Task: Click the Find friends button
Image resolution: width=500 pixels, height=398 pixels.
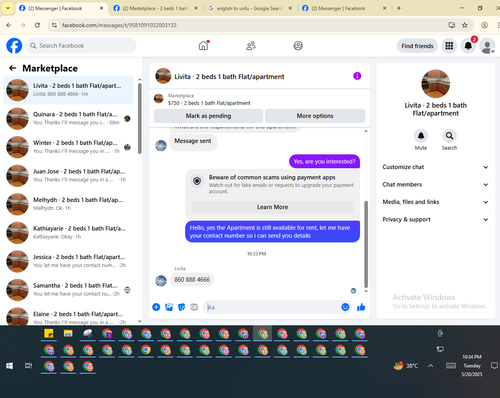Action: pos(417,46)
